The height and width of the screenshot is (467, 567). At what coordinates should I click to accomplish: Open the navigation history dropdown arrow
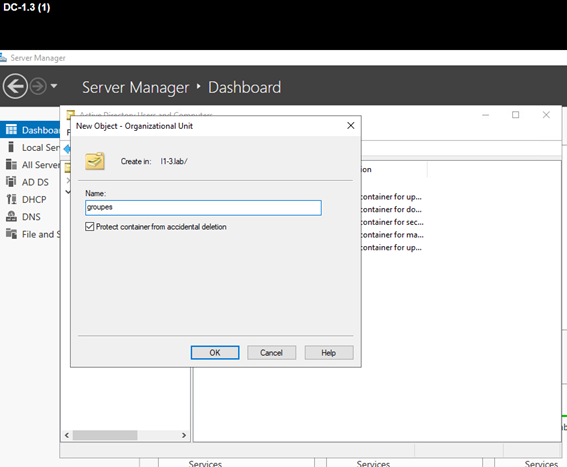click(x=54, y=86)
